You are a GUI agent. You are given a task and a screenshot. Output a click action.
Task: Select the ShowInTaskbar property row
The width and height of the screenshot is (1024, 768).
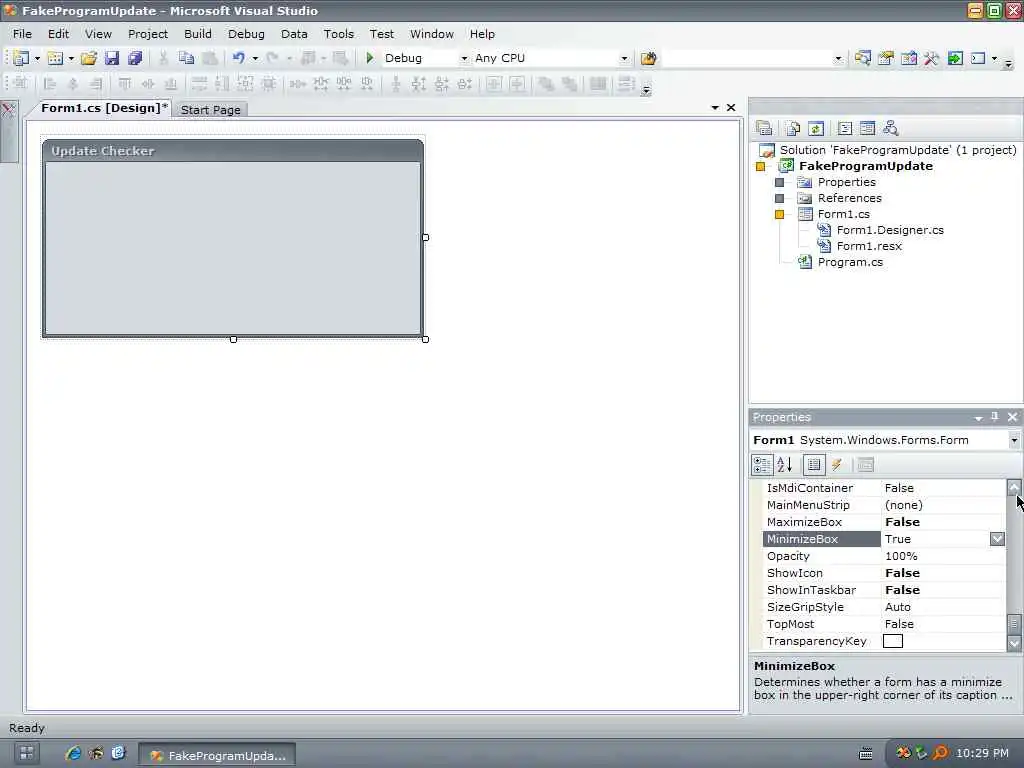884,590
